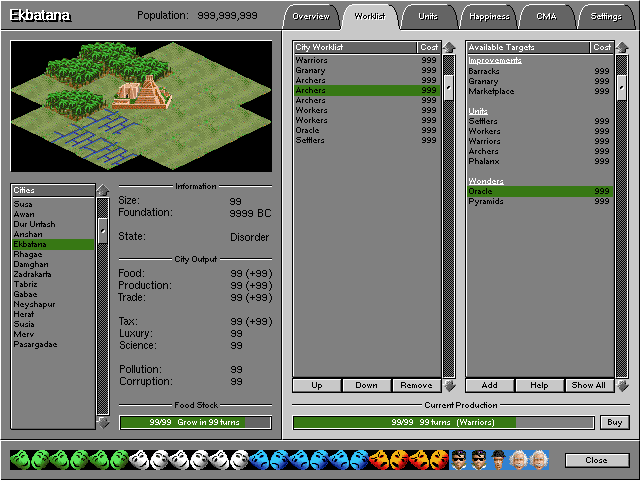640x480 pixels.
Task: Select Rhagae in the Cities list
Action: tap(53, 254)
